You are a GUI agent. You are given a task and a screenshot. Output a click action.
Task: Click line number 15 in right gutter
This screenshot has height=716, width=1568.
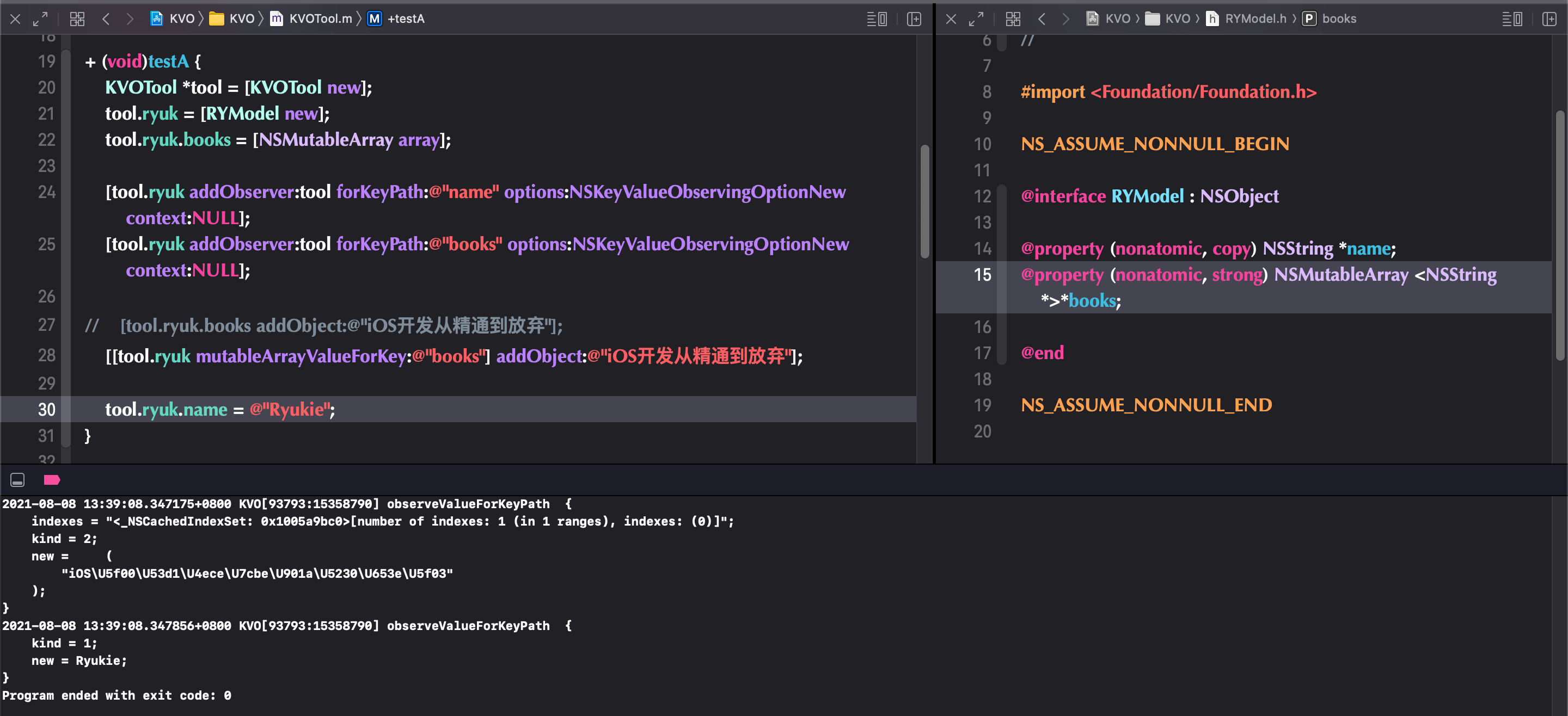pyautogui.click(x=982, y=274)
